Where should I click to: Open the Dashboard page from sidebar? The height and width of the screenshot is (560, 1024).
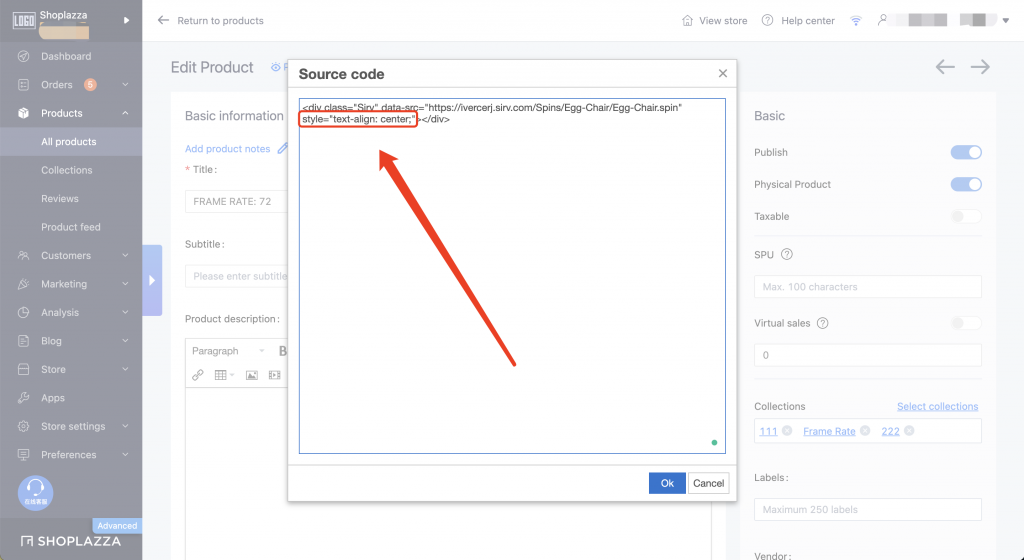pos(65,56)
